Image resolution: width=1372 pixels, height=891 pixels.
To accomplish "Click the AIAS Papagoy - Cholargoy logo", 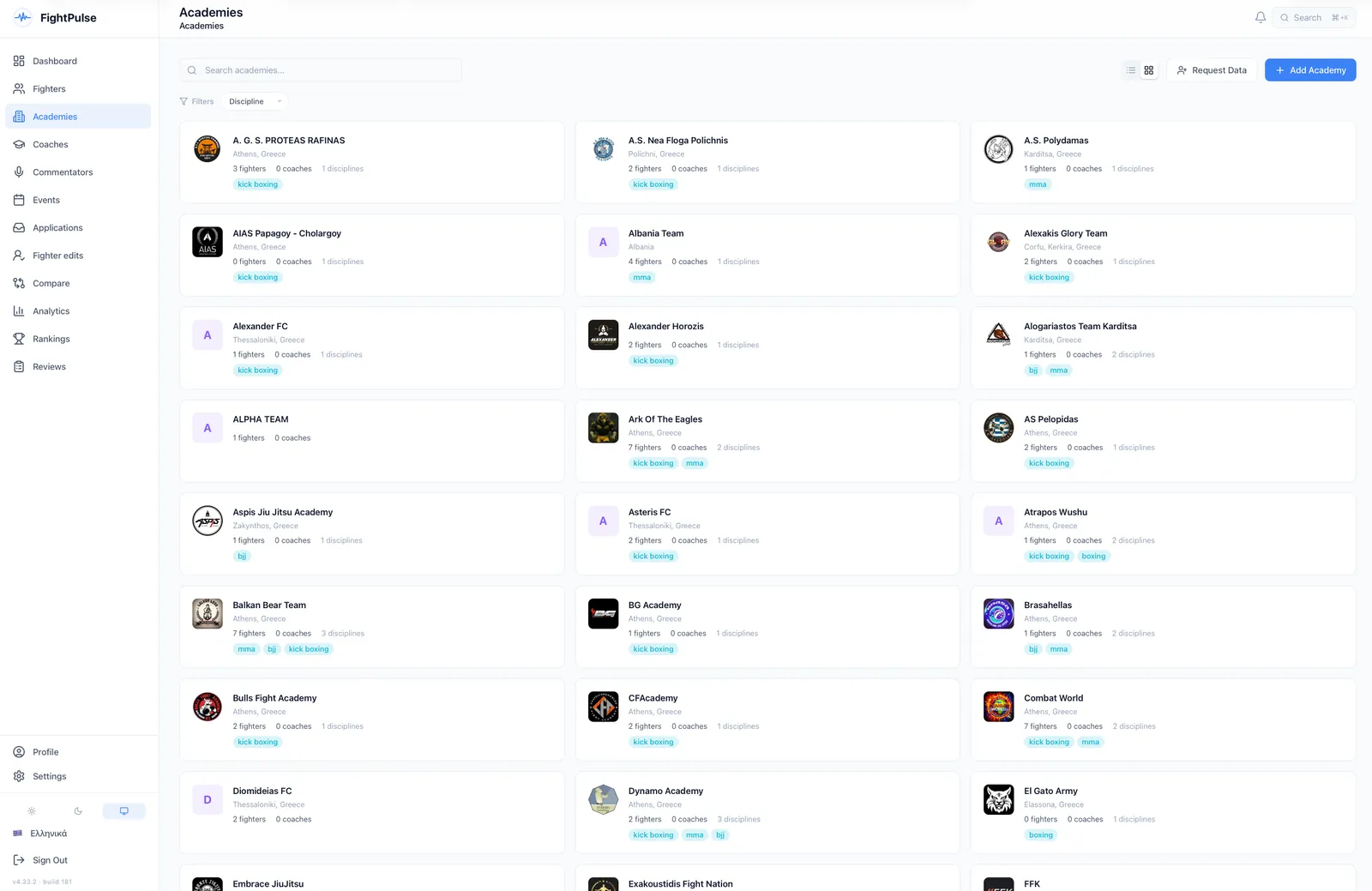I will [208, 242].
